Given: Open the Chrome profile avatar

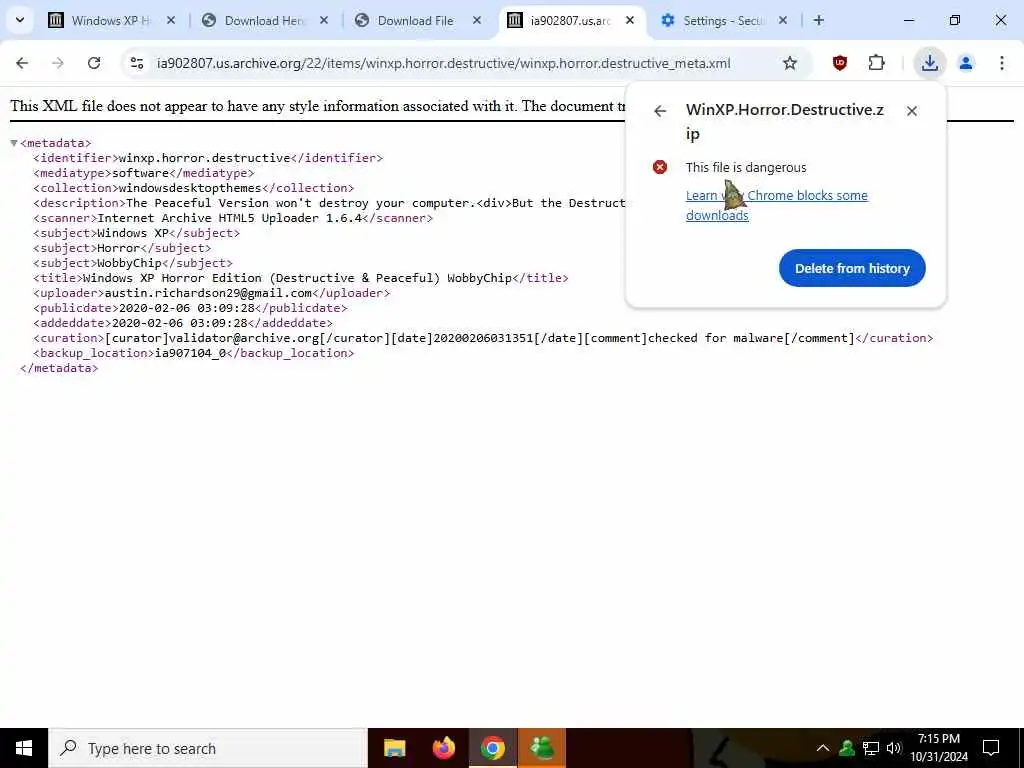Looking at the screenshot, I should pos(965,63).
